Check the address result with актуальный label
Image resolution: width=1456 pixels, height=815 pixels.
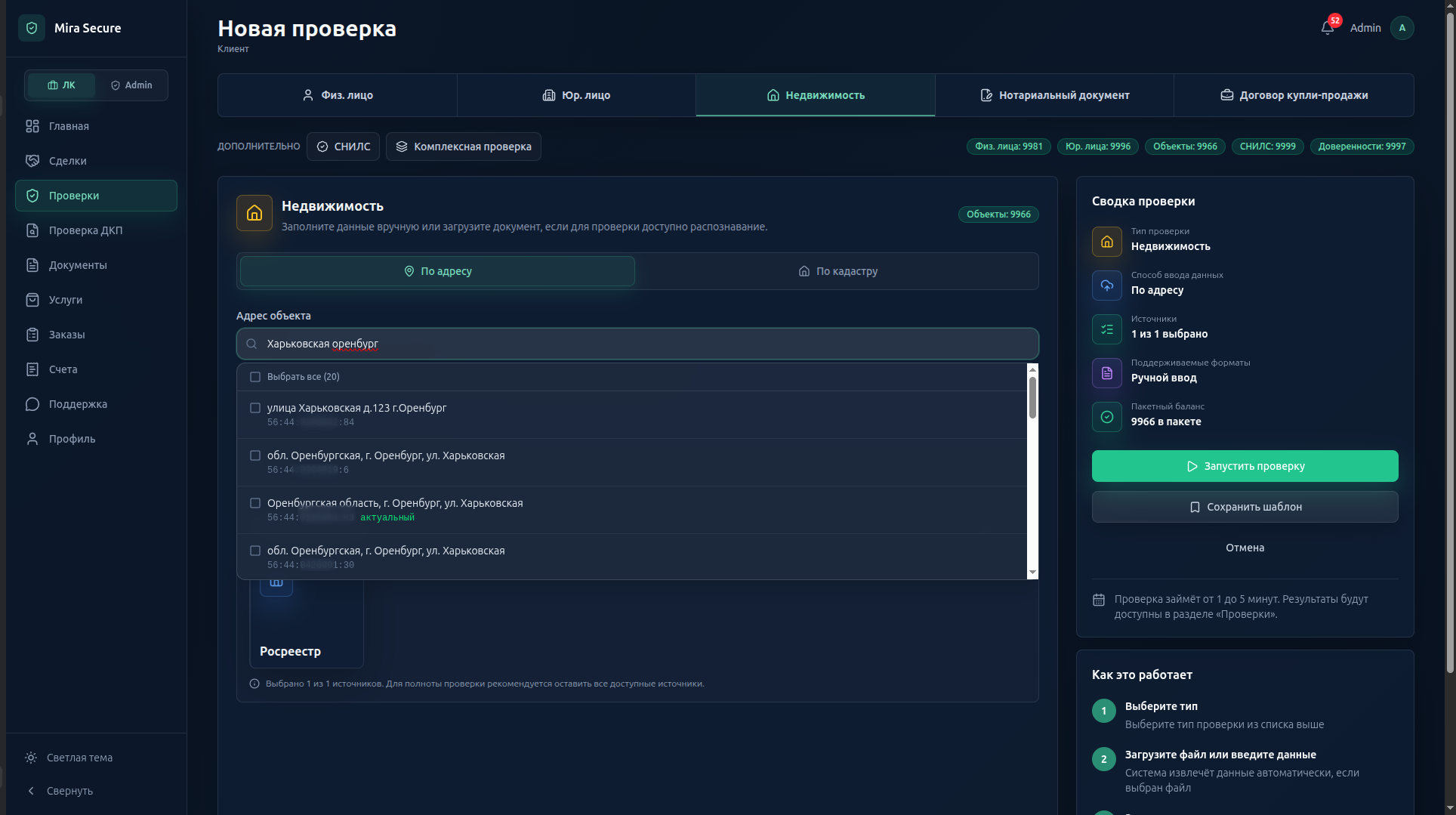255,503
